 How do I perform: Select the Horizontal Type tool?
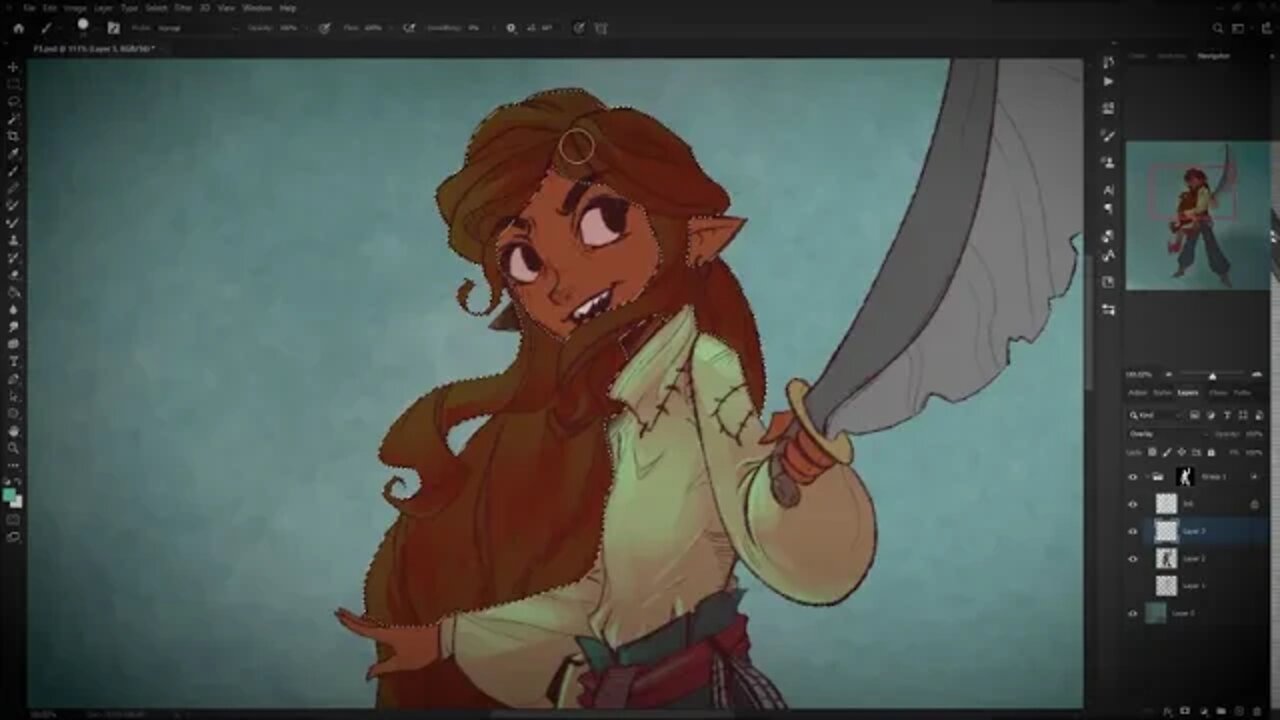pyautogui.click(x=13, y=361)
